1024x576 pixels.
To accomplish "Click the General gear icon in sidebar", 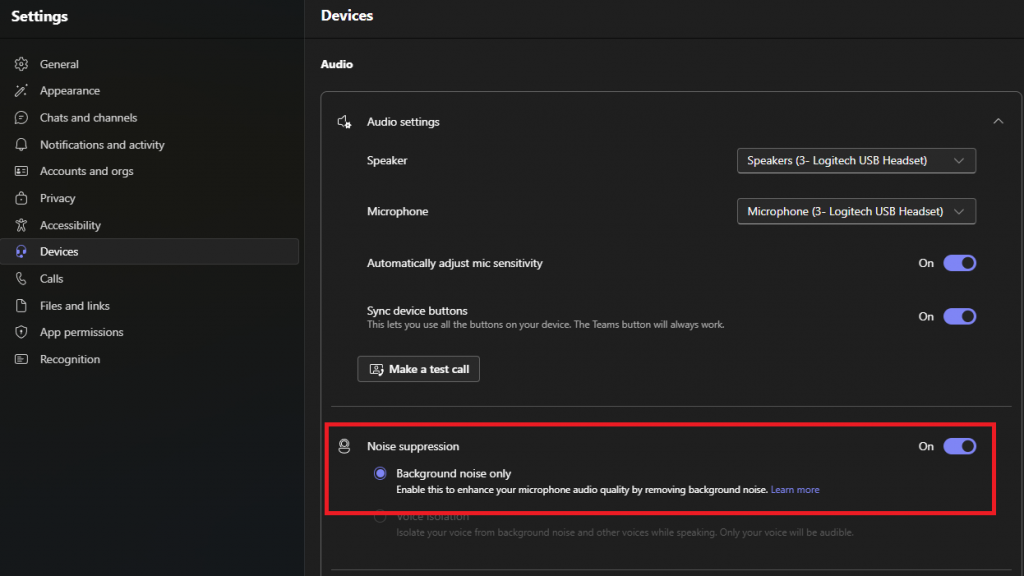I will (x=21, y=64).
